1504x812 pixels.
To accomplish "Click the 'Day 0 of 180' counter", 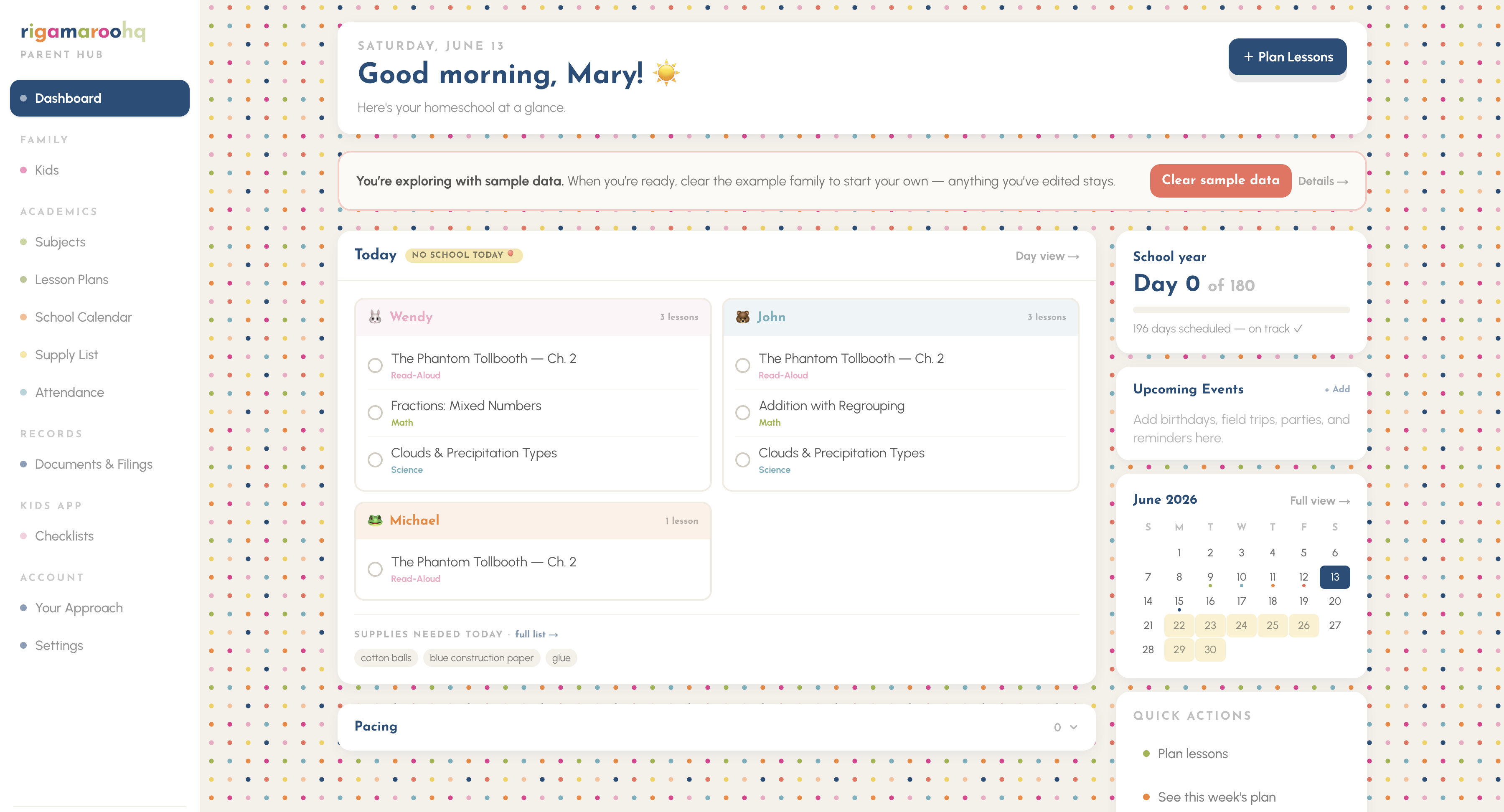I will pos(1194,284).
